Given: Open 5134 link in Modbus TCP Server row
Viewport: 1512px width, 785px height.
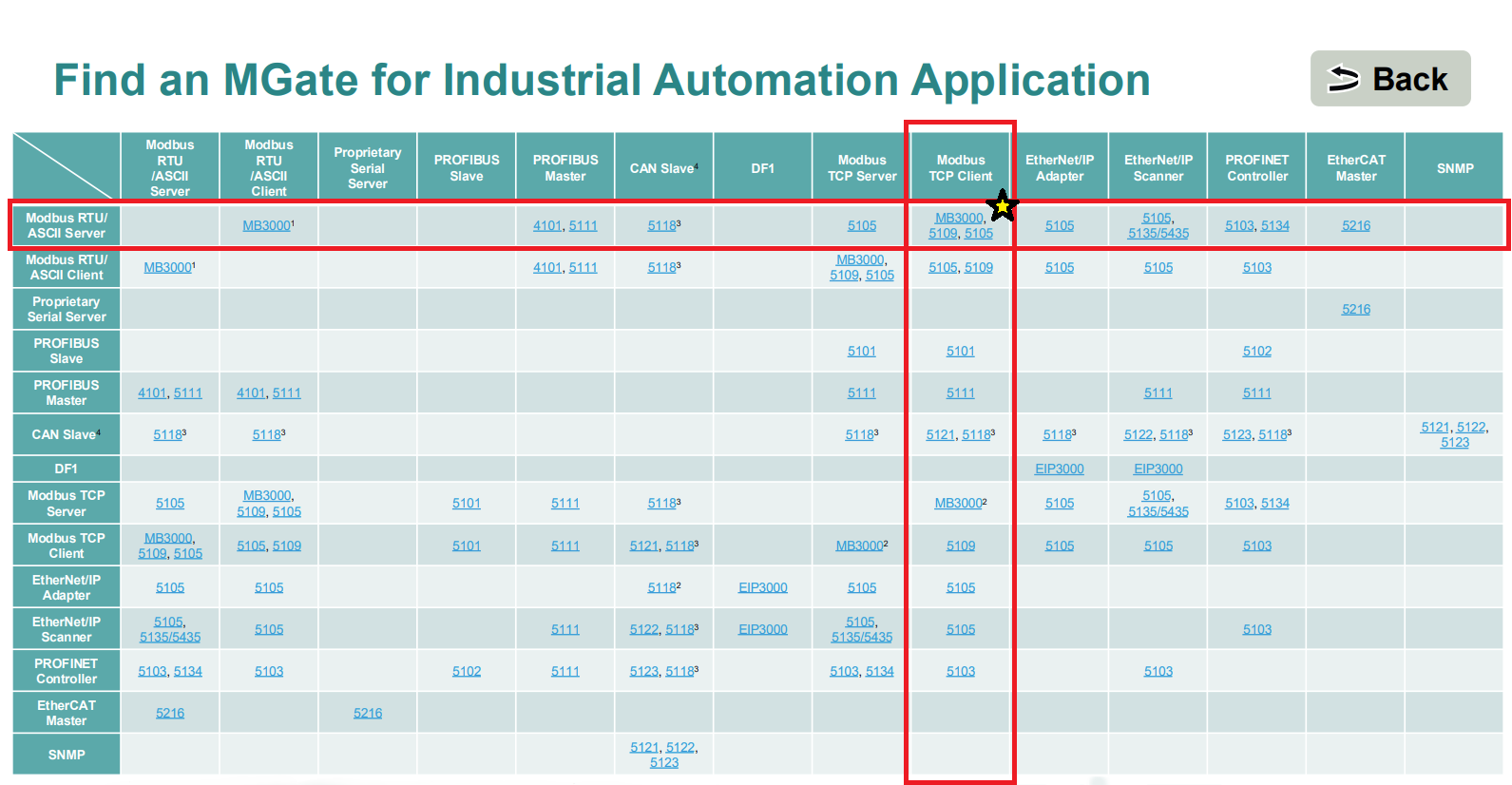Looking at the screenshot, I should 1275,503.
